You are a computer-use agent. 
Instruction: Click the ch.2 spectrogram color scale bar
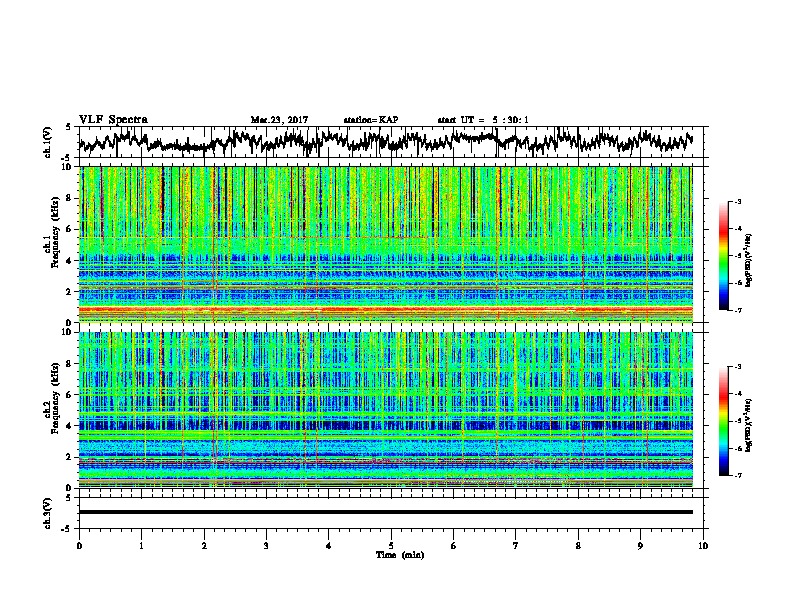pyautogui.click(x=723, y=421)
